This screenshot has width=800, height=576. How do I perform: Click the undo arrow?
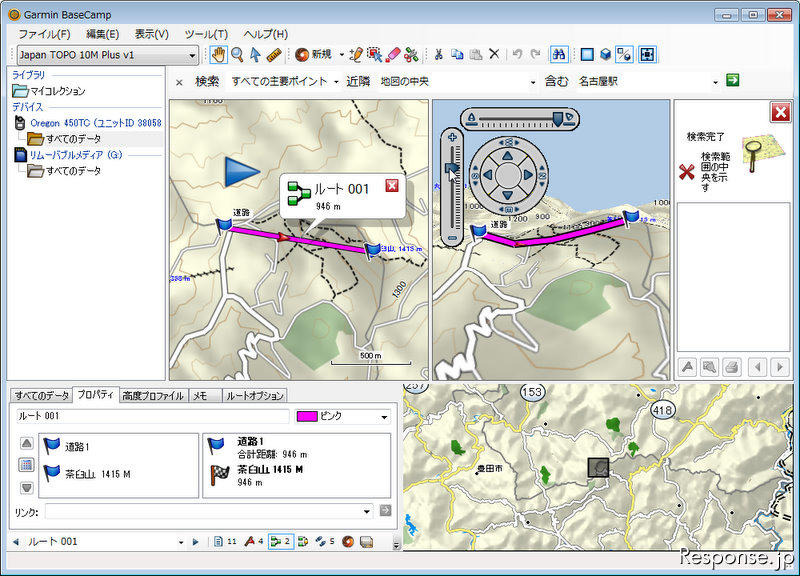(517, 54)
